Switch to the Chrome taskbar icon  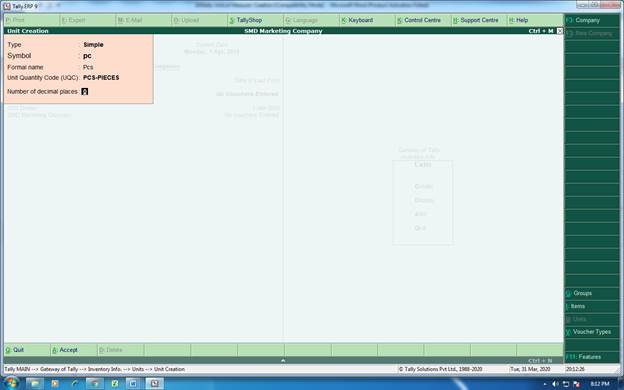[x=95, y=384]
